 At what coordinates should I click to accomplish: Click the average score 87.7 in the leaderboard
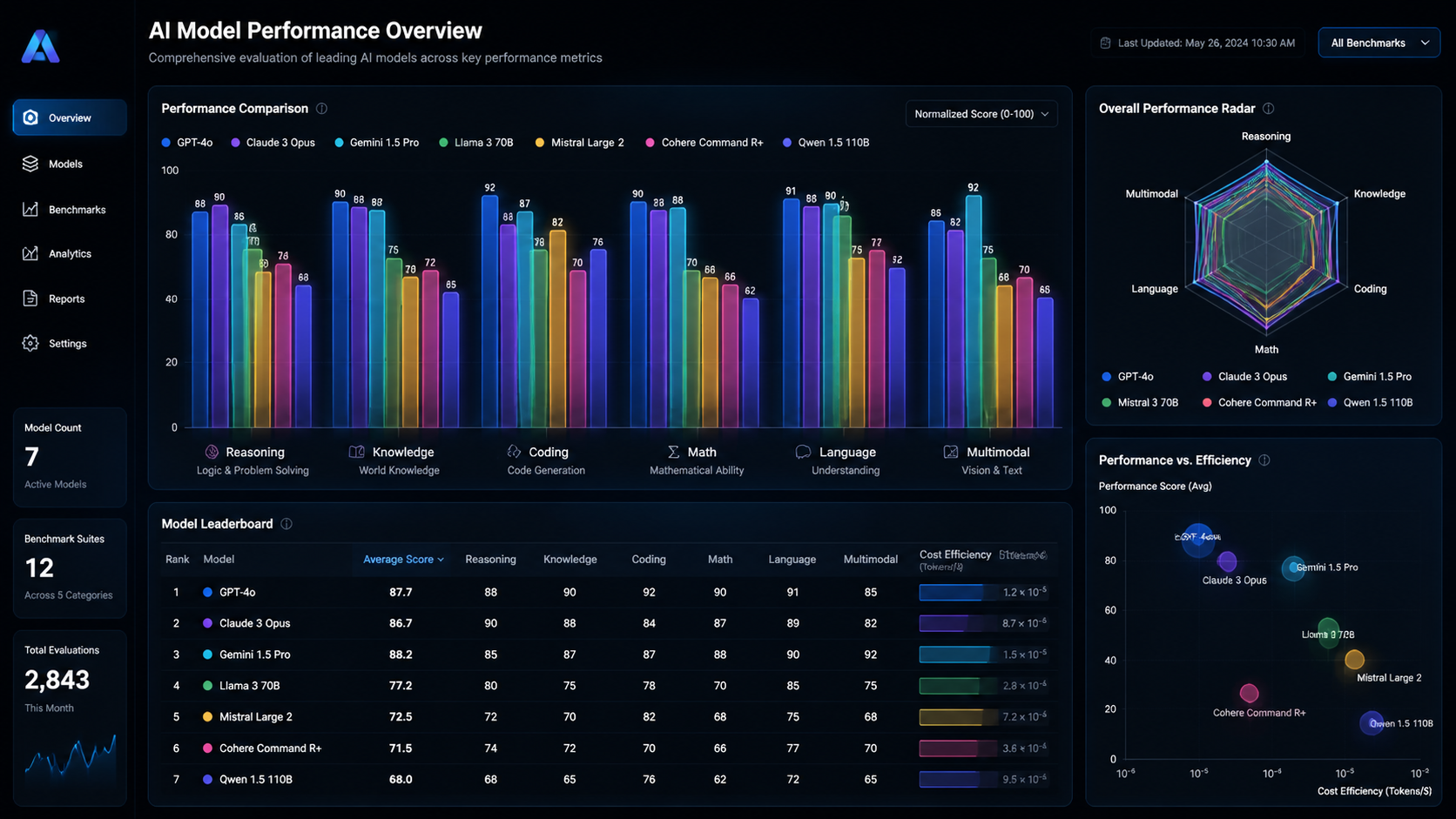point(401,593)
